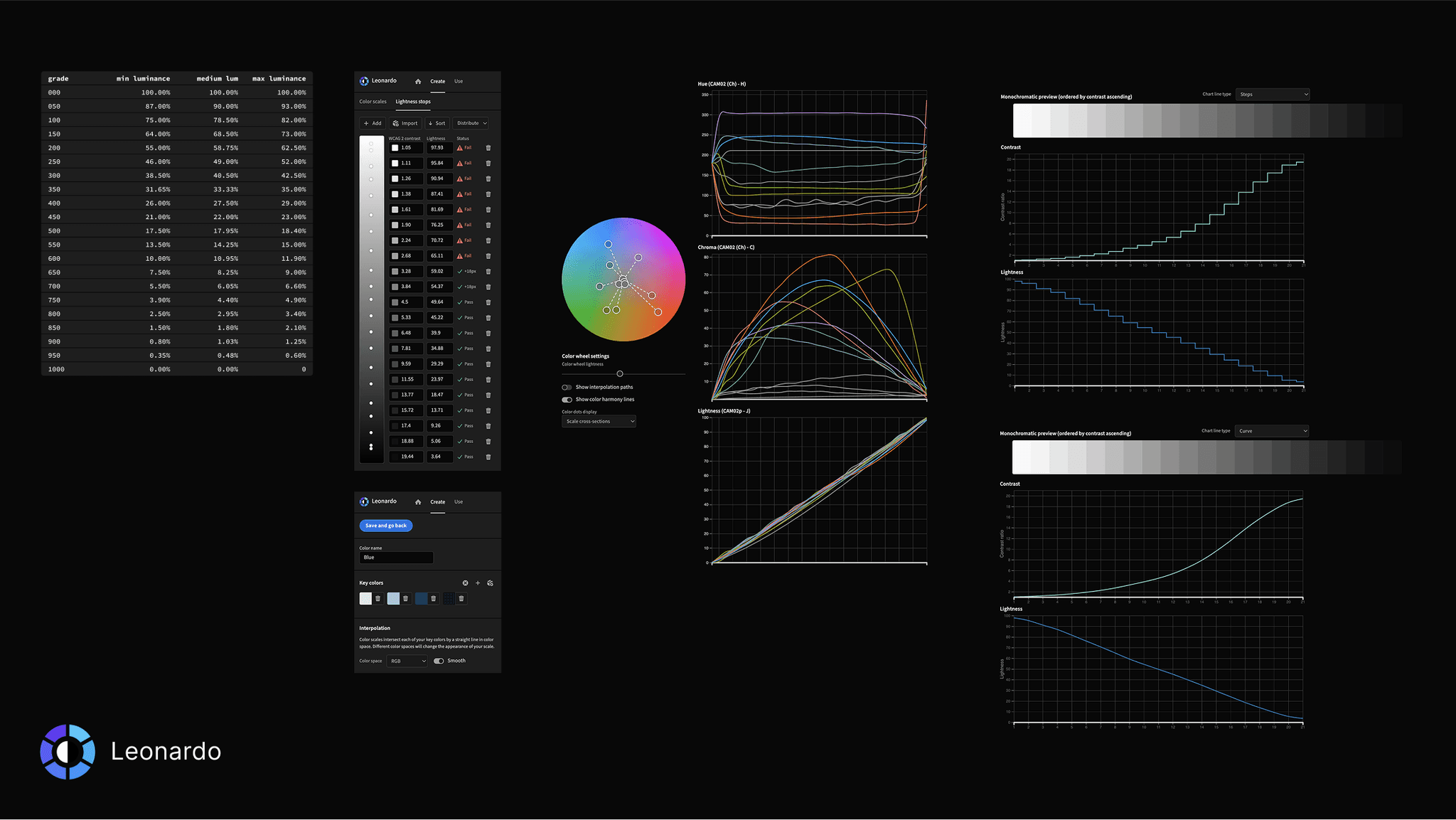Enable Show interpolation paths
This screenshot has width=1456, height=820.
click(x=567, y=388)
